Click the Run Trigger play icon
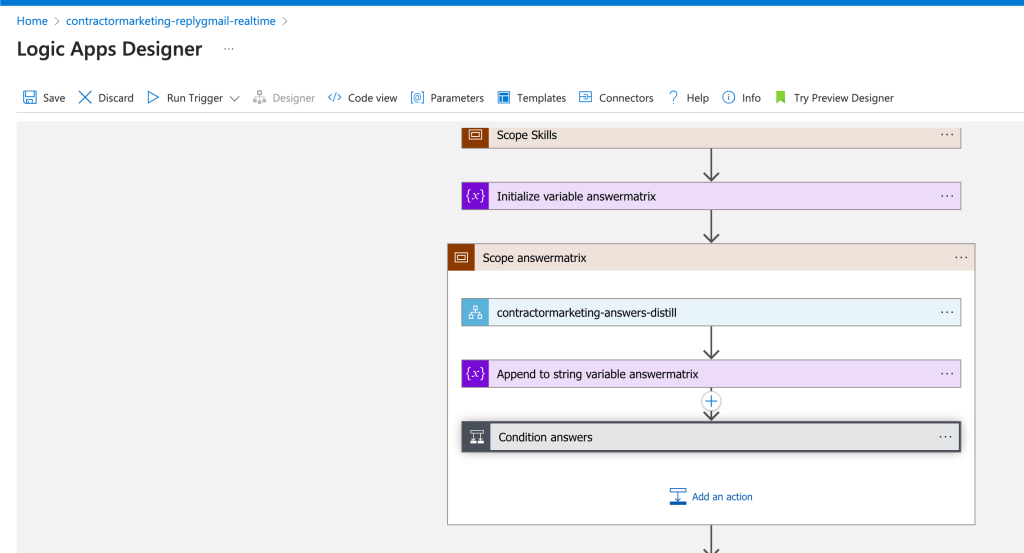 click(x=153, y=97)
